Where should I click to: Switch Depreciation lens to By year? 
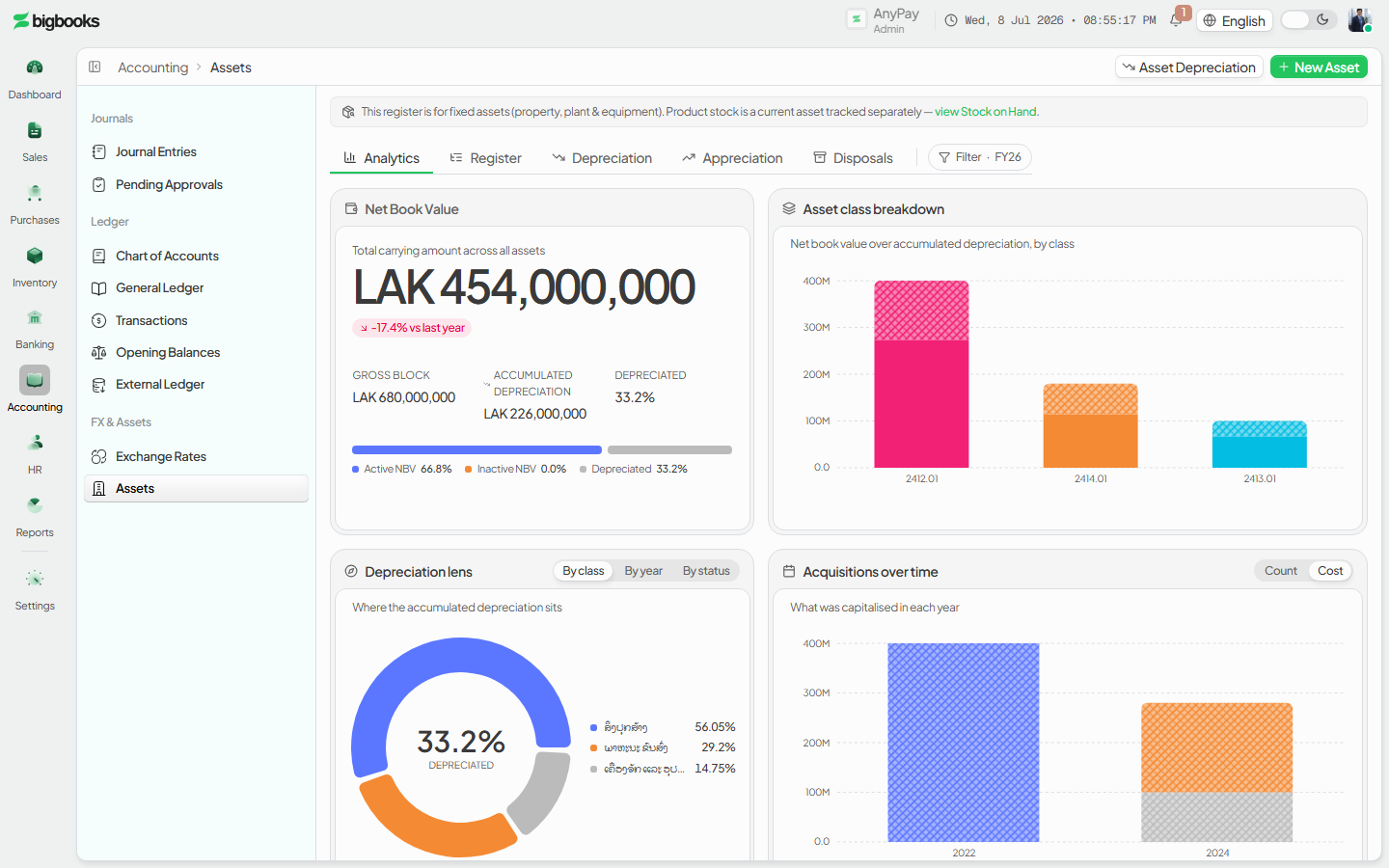click(x=643, y=571)
